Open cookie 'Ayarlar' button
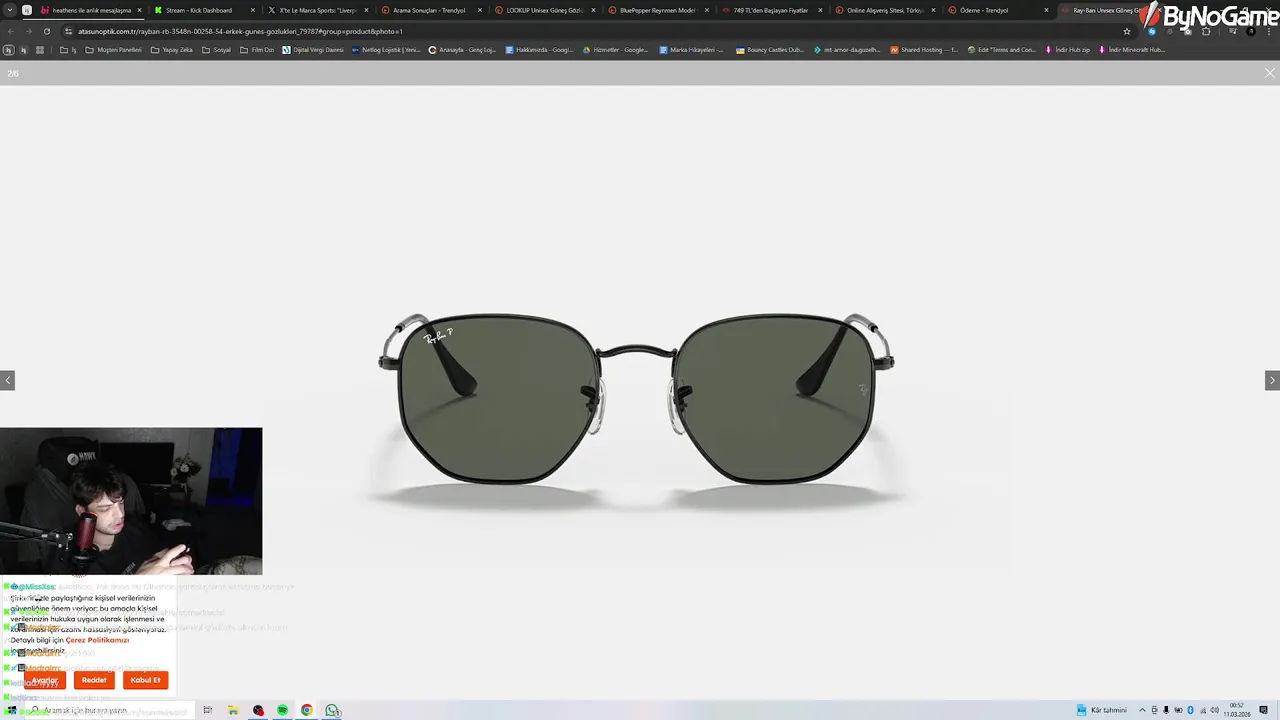 (x=45, y=680)
